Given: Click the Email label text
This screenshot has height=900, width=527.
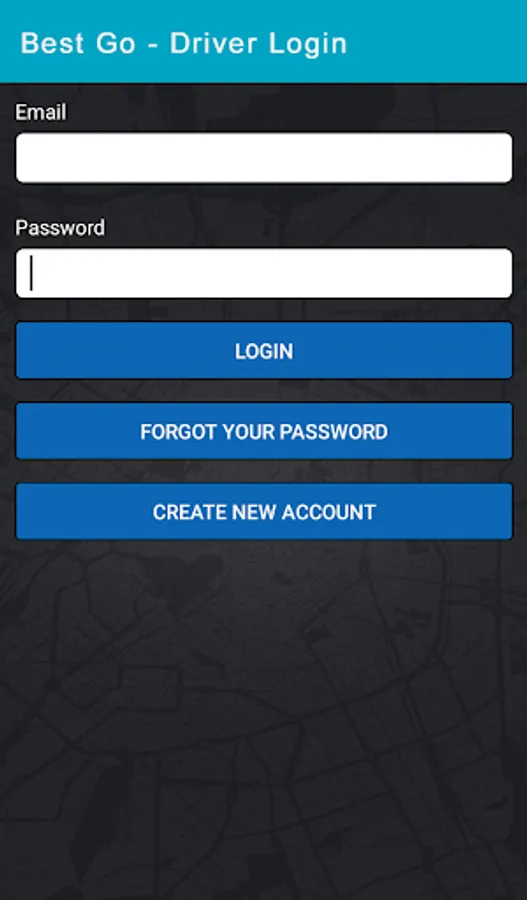Looking at the screenshot, I should 40,112.
